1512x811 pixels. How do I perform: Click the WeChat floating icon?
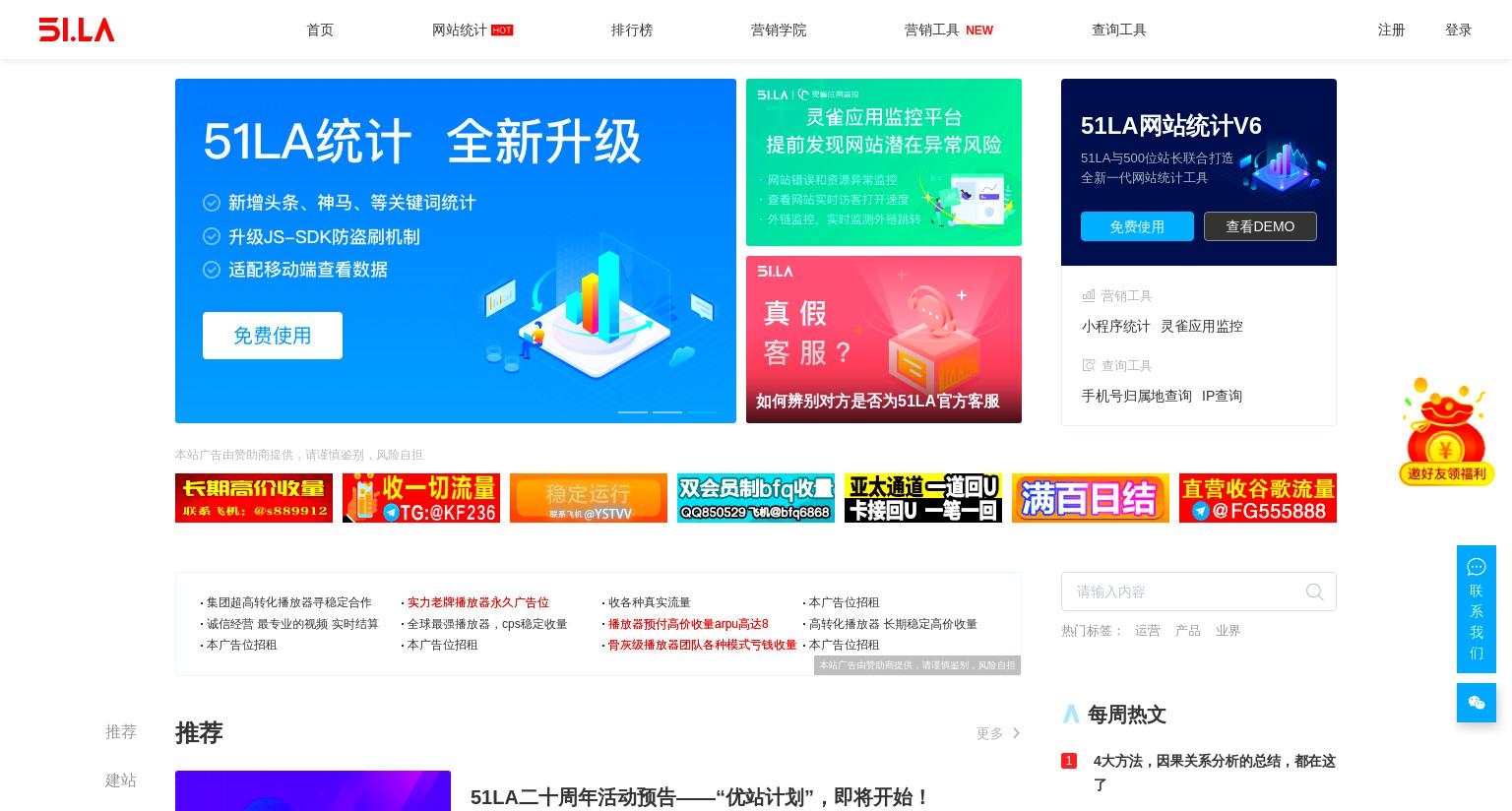point(1477,703)
